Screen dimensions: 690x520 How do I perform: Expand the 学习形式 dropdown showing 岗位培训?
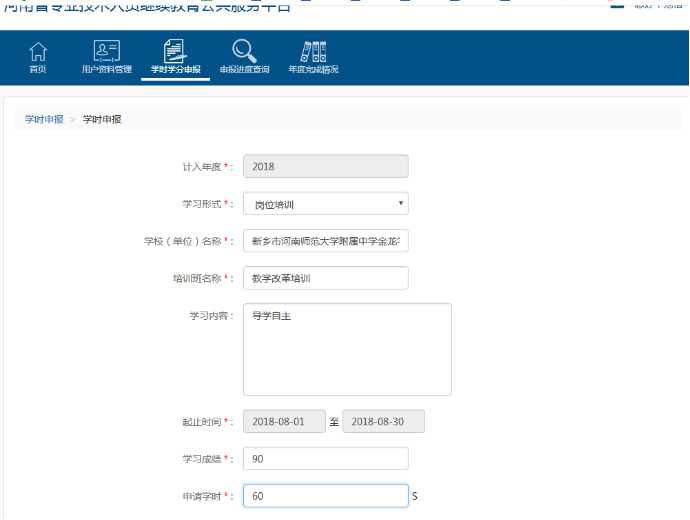click(326, 204)
